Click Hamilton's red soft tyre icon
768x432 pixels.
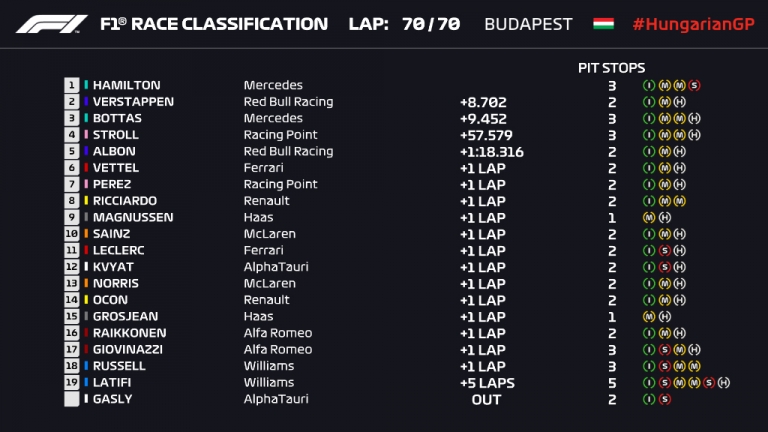tap(694, 86)
